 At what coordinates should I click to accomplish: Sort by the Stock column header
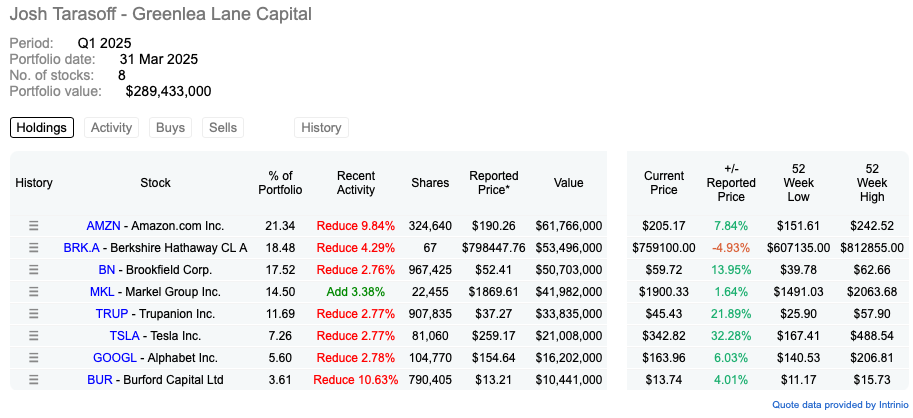point(155,183)
